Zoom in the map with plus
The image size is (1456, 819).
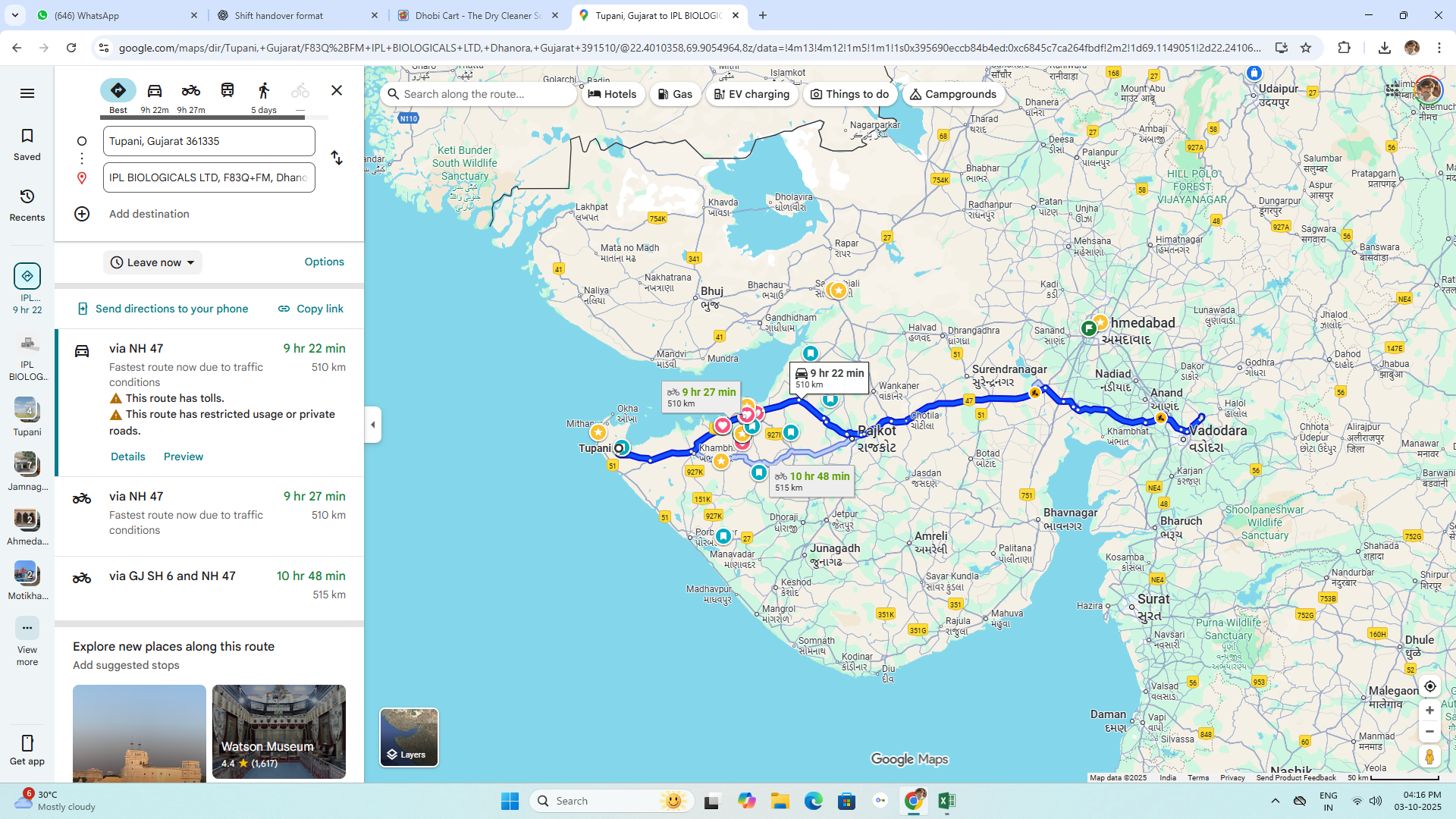coord(1429,711)
